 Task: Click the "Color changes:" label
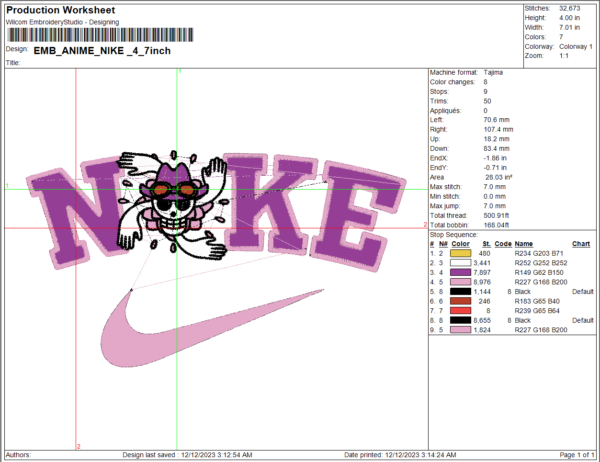(x=452, y=82)
